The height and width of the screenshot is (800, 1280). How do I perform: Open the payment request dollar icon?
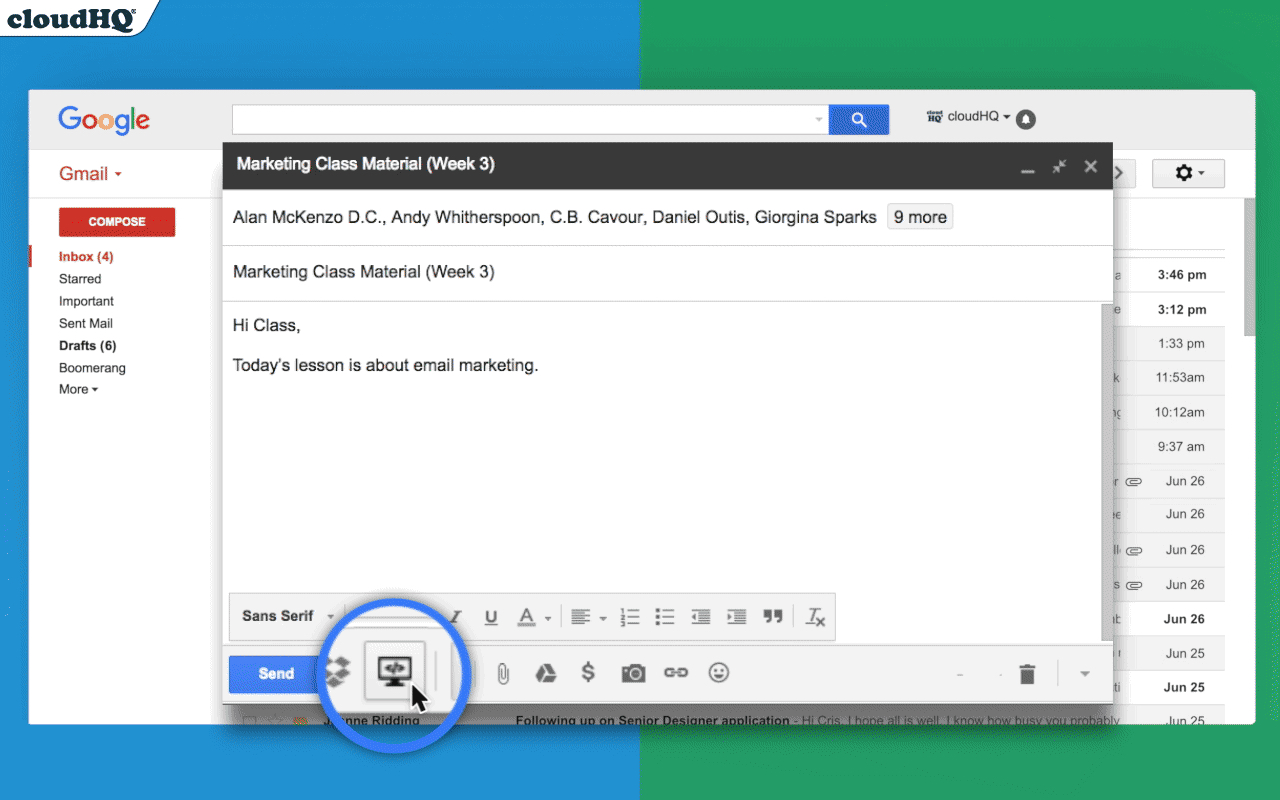coord(588,673)
